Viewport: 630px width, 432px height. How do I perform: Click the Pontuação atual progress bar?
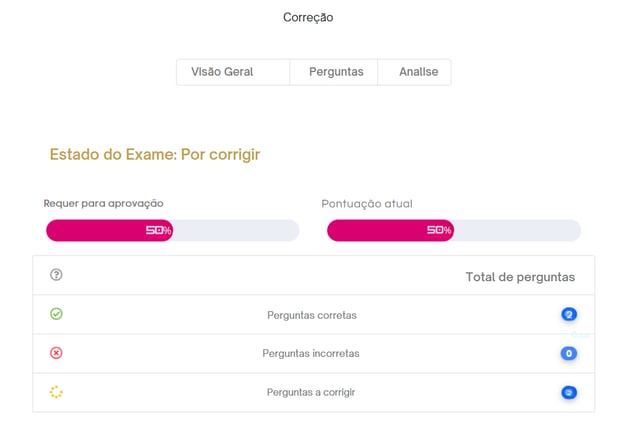(x=454, y=230)
